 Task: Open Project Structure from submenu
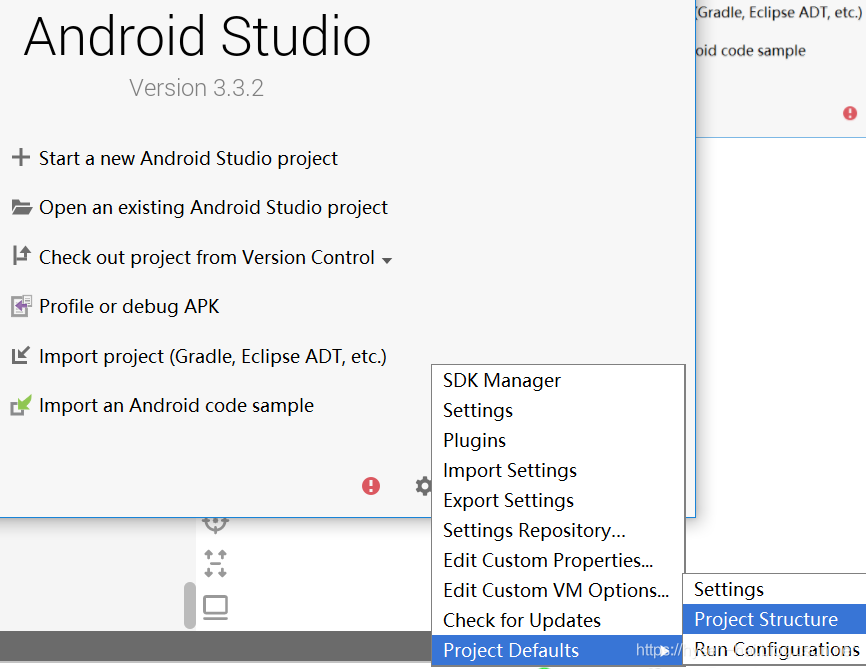[774, 619]
